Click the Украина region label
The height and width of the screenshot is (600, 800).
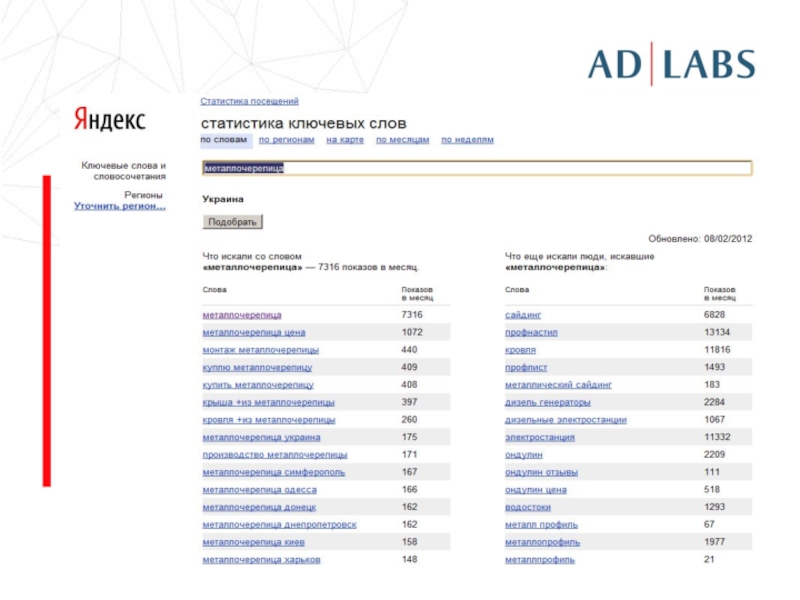point(223,199)
